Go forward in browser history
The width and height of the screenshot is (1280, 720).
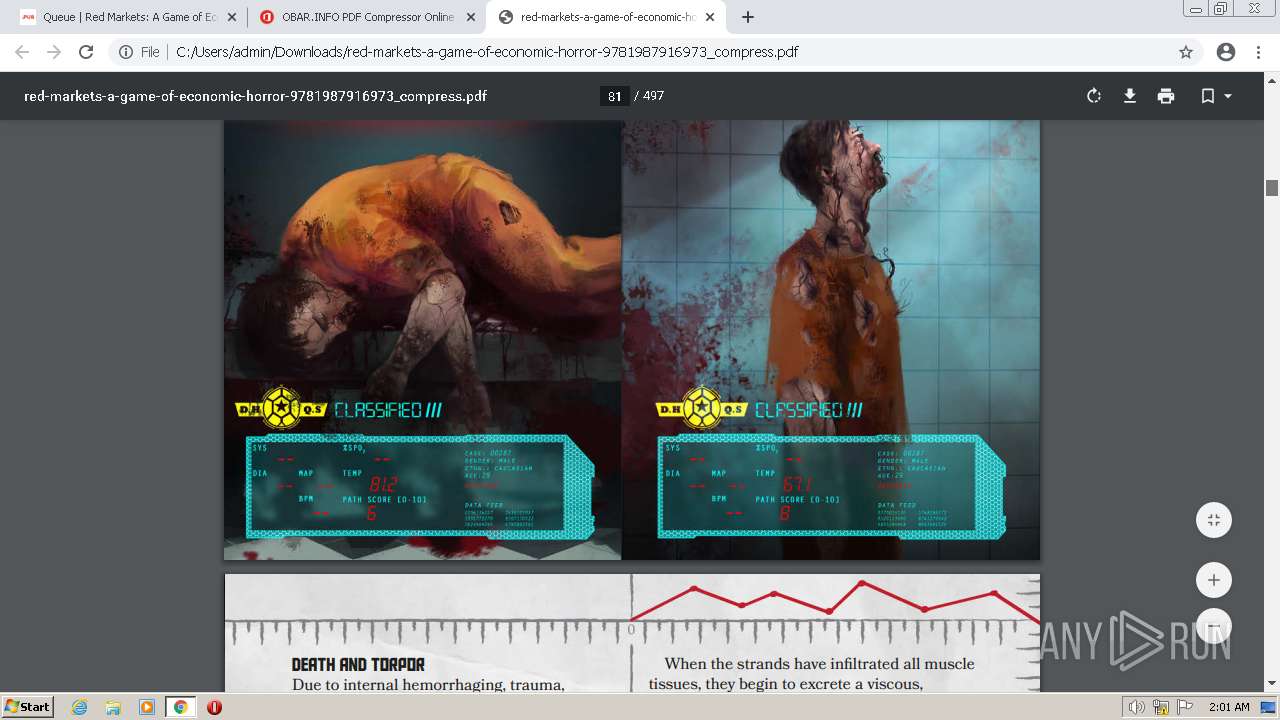coord(54,52)
